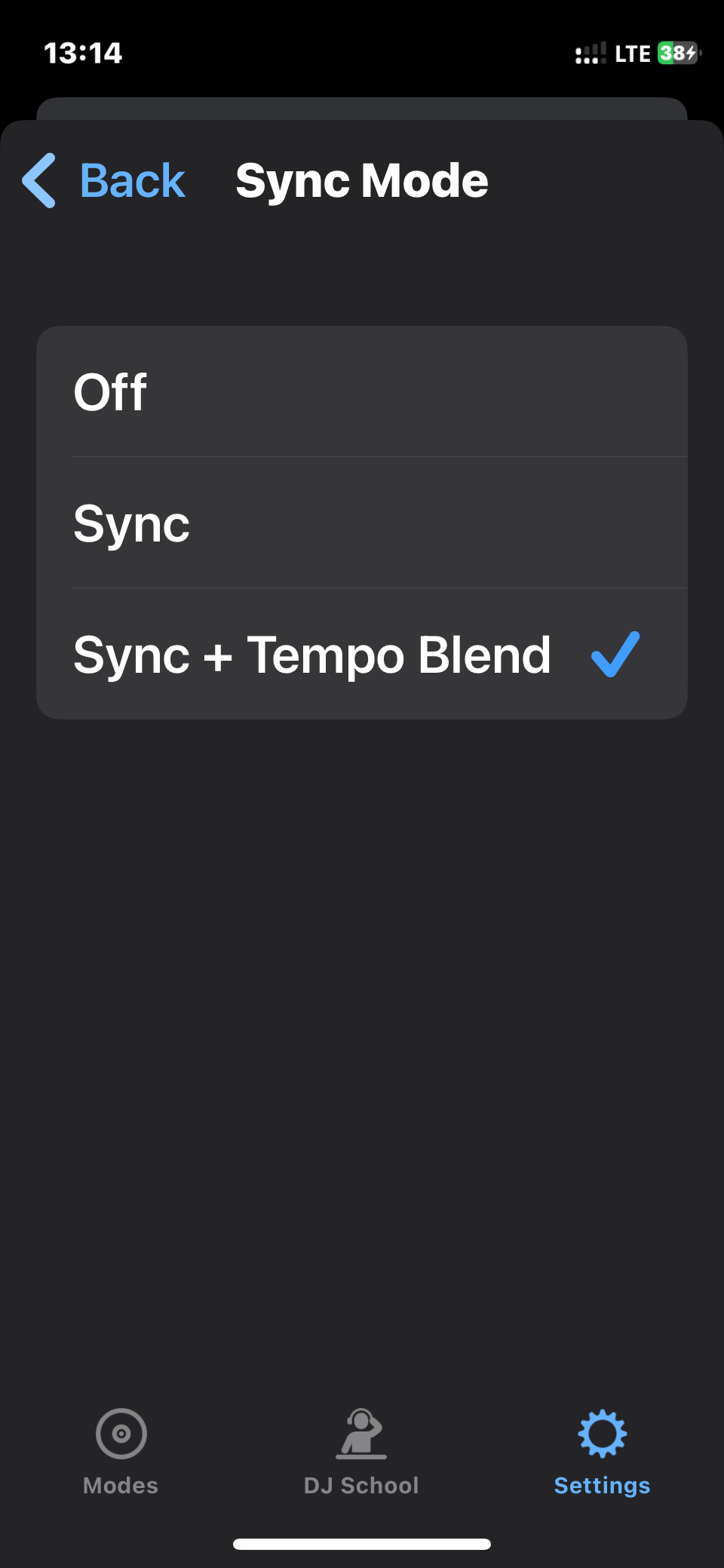
Task: Tap the cellular signal bars icon
Action: (x=590, y=54)
